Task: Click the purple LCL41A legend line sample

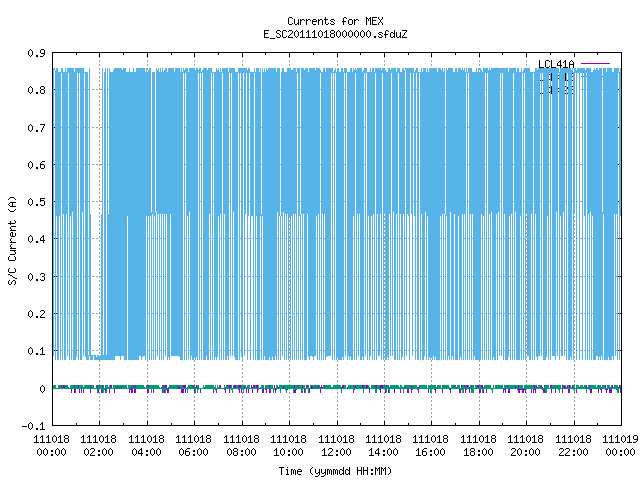Action: 595,64
